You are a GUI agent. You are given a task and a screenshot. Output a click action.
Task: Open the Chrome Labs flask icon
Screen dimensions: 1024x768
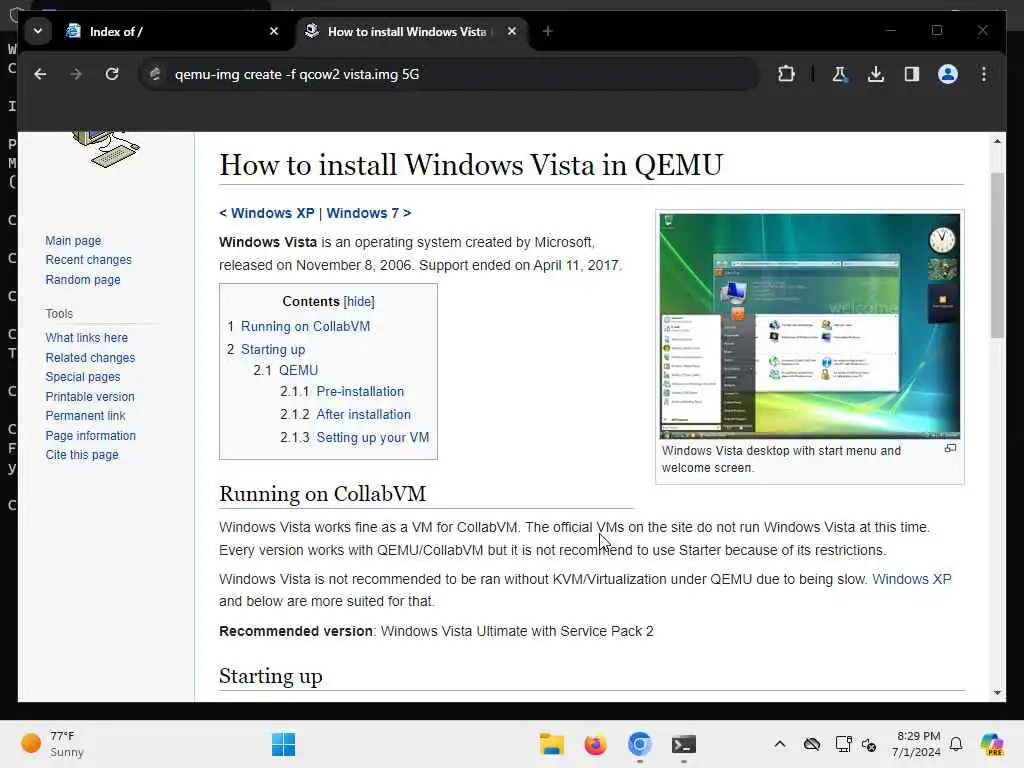pos(840,74)
